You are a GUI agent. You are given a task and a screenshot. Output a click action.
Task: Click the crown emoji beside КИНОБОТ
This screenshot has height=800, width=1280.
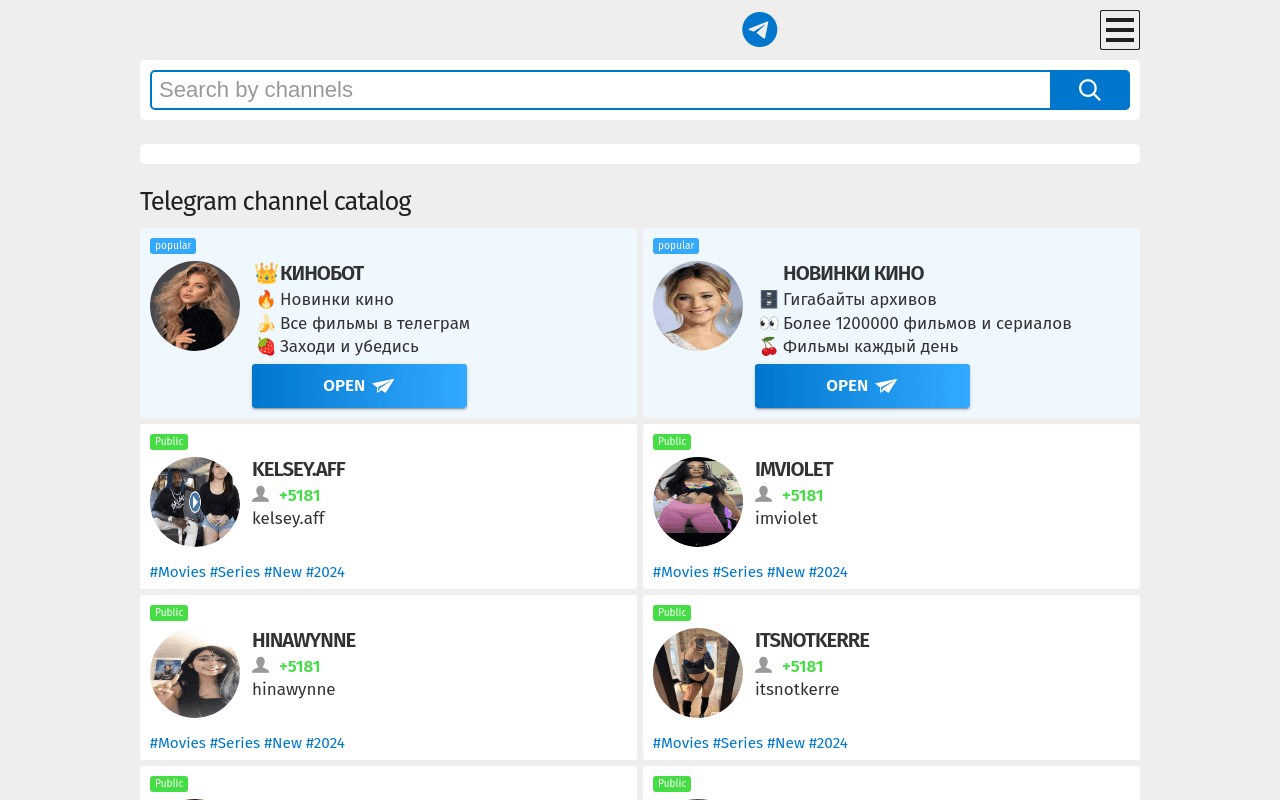click(266, 272)
